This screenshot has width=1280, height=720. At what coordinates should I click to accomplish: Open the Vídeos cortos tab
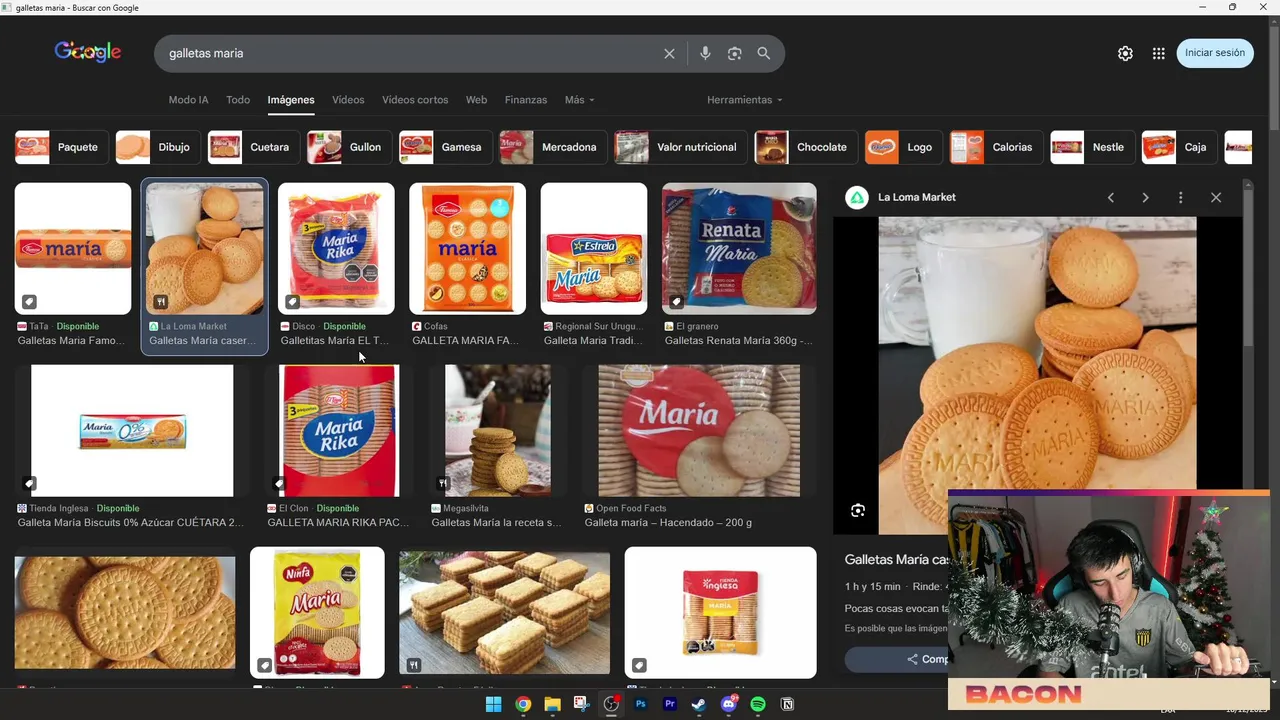pyautogui.click(x=415, y=100)
